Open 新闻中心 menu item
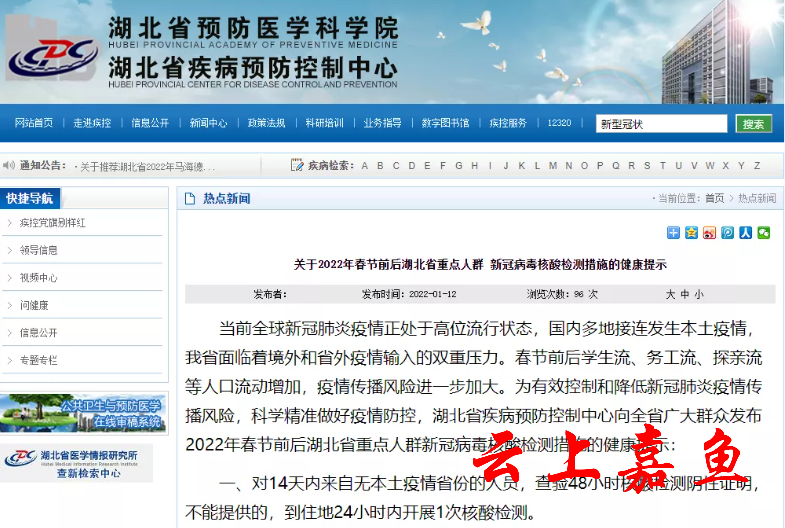The height and width of the screenshot is (528, 785). [208, 123]
